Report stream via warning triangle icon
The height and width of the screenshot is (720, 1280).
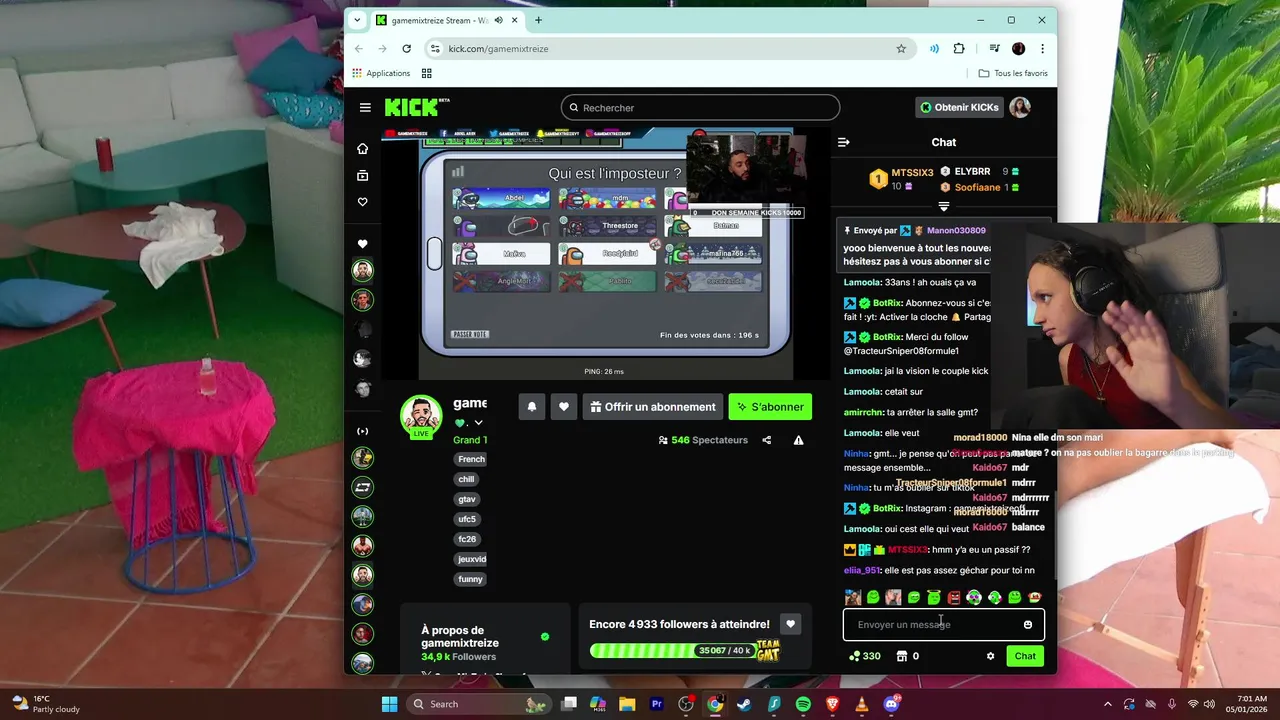tap(798, 440)
